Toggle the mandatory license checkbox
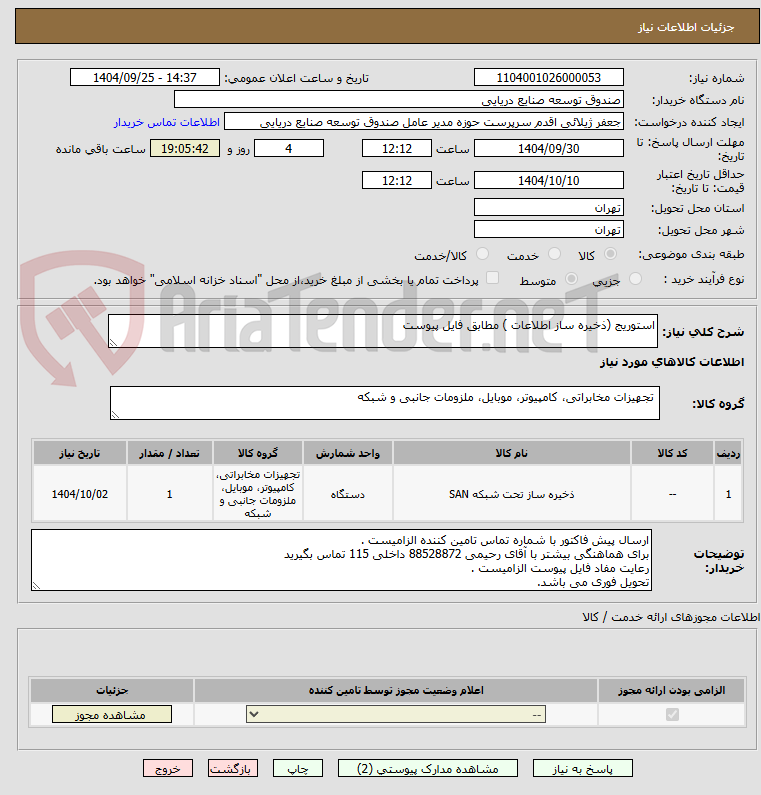This screenshot has width=761, height=795. (672, 714)
